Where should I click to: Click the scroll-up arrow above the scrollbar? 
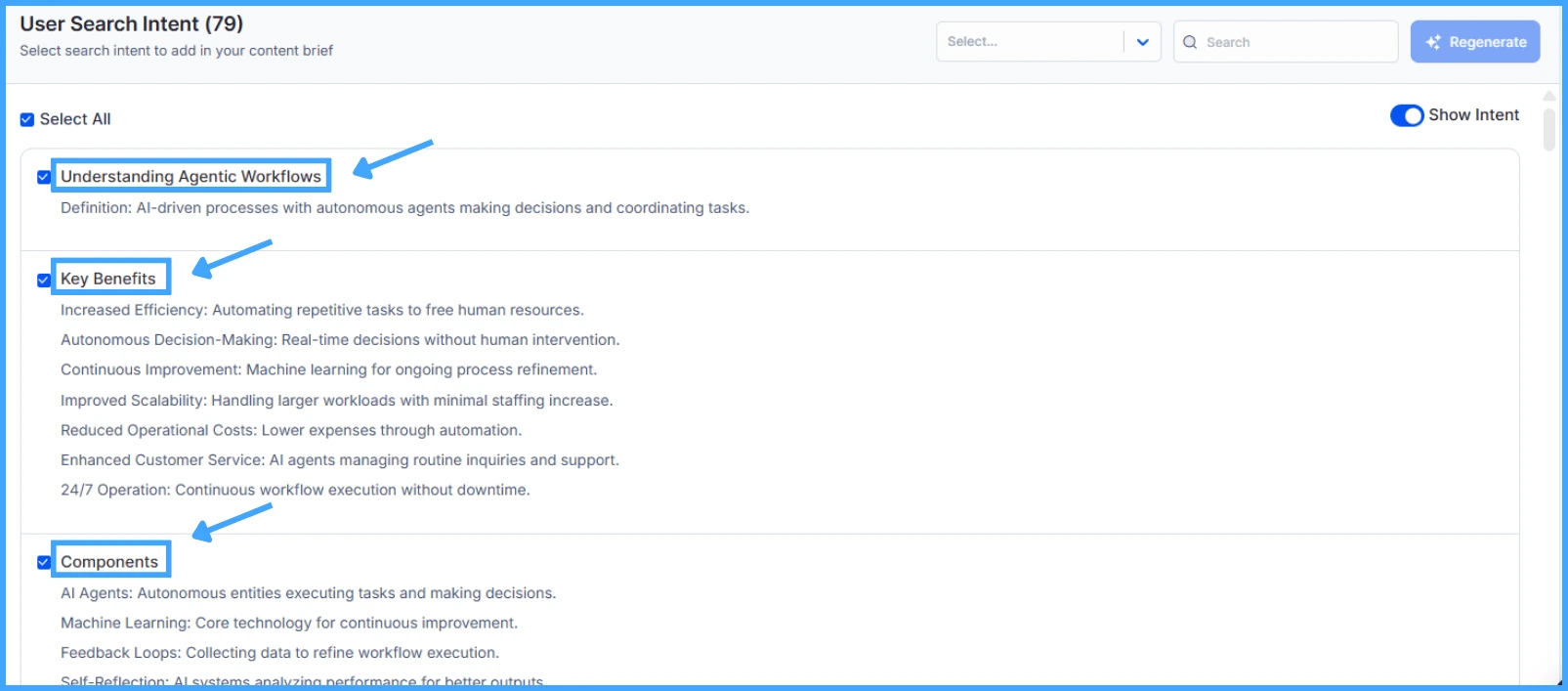point(1548,96)
